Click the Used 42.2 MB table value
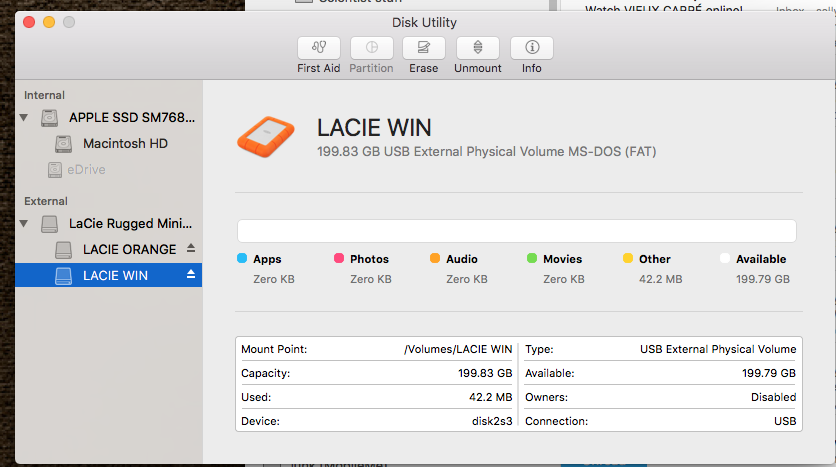This screenshot has width=836, height=467. coord(491,397)
